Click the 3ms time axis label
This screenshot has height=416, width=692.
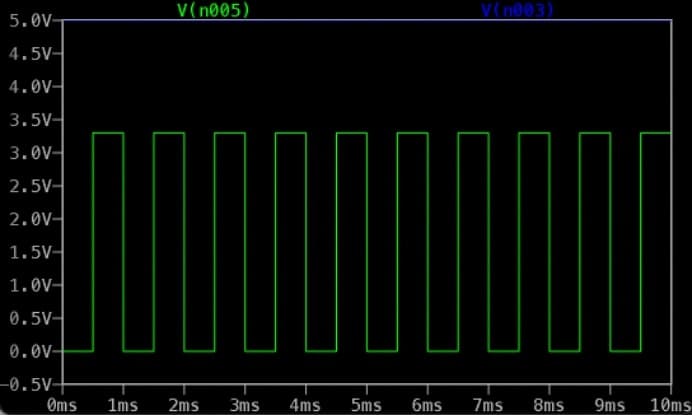(245, 405)
